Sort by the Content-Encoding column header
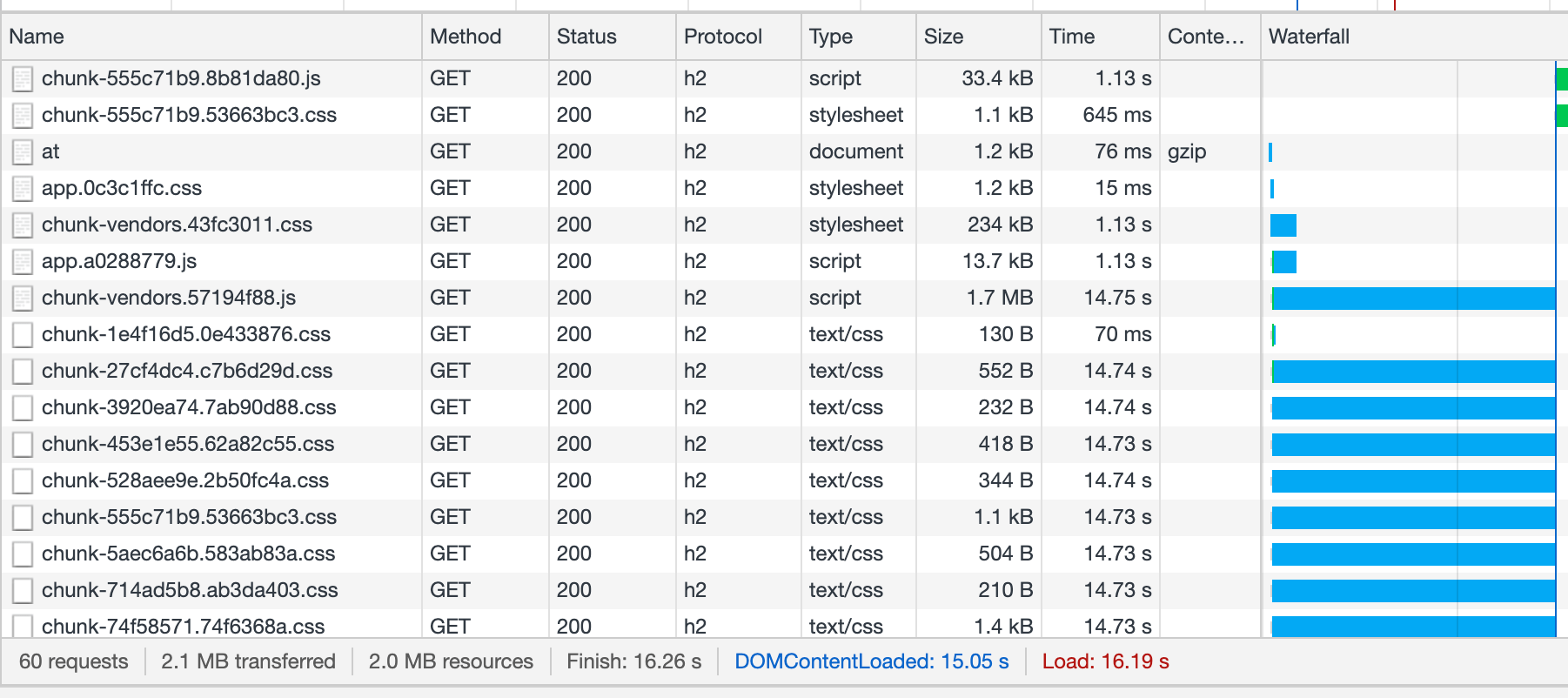Screen dimensions: 1568x698 [1210, 37]
